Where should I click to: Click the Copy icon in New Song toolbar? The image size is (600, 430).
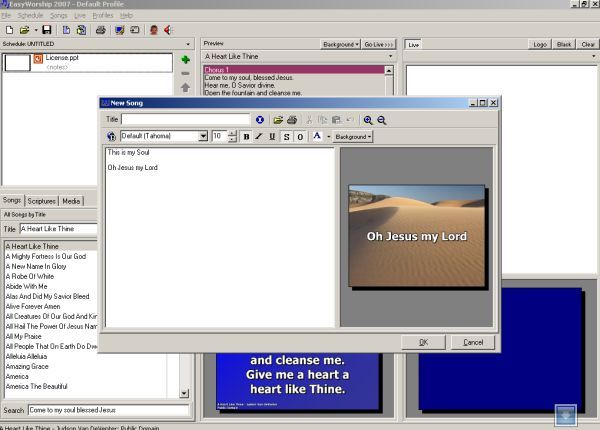coord(323,120)
